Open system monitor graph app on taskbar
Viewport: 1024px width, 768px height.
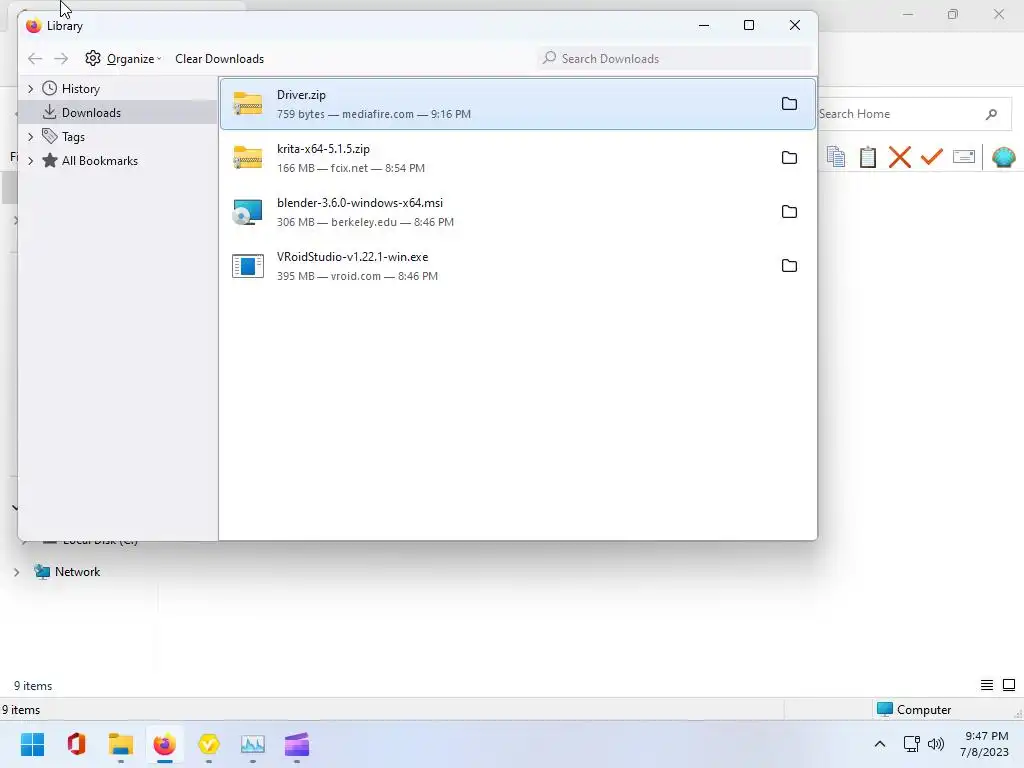253,744
